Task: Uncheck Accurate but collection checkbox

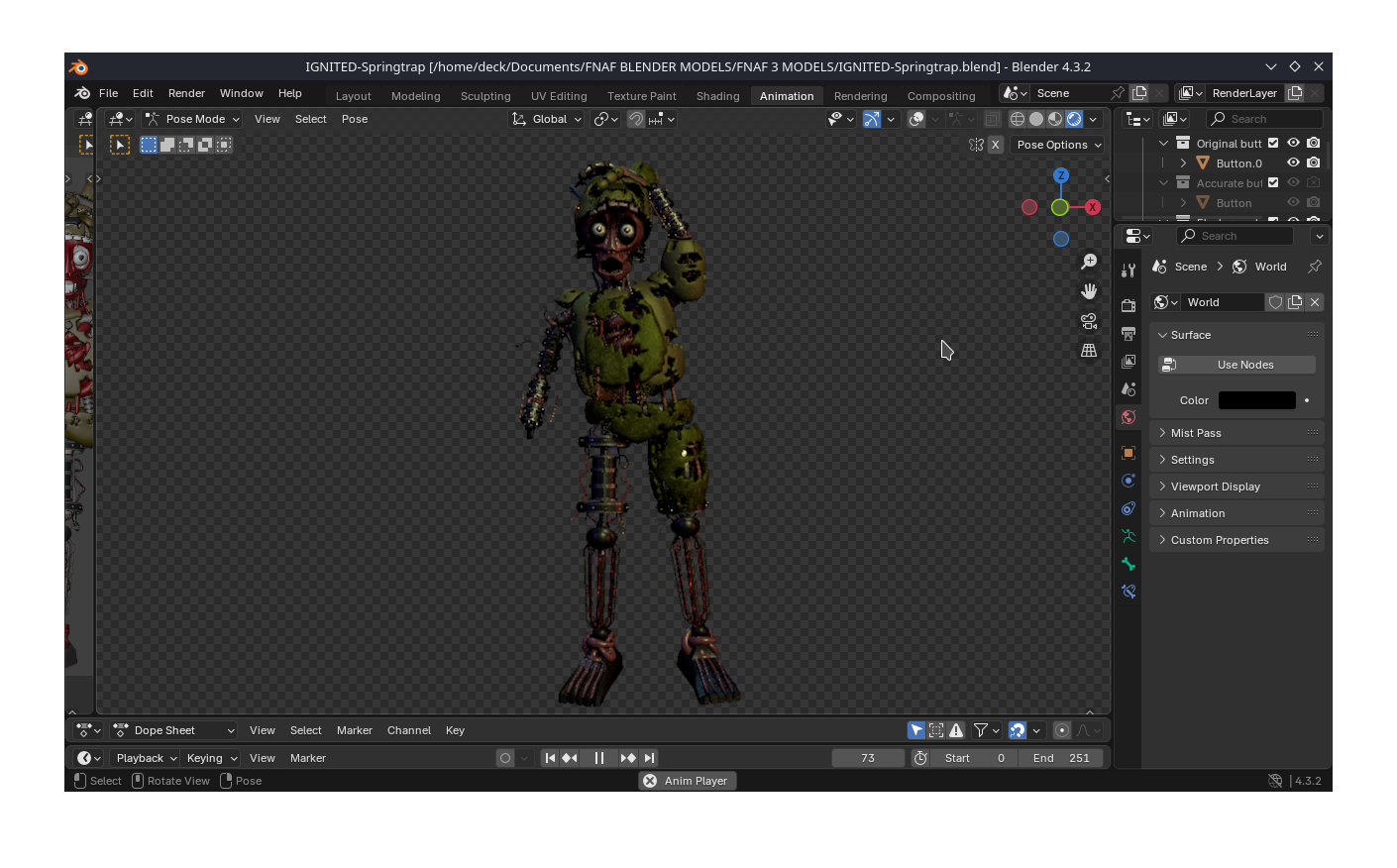Action: (x=1274, y=182)
